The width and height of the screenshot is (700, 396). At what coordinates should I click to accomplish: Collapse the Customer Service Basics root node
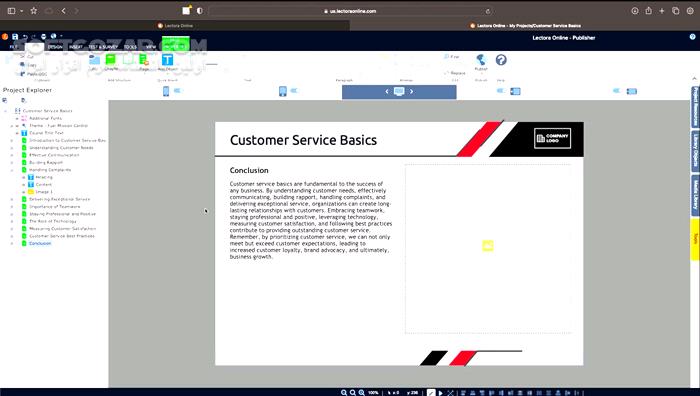[x=6, y=111]
